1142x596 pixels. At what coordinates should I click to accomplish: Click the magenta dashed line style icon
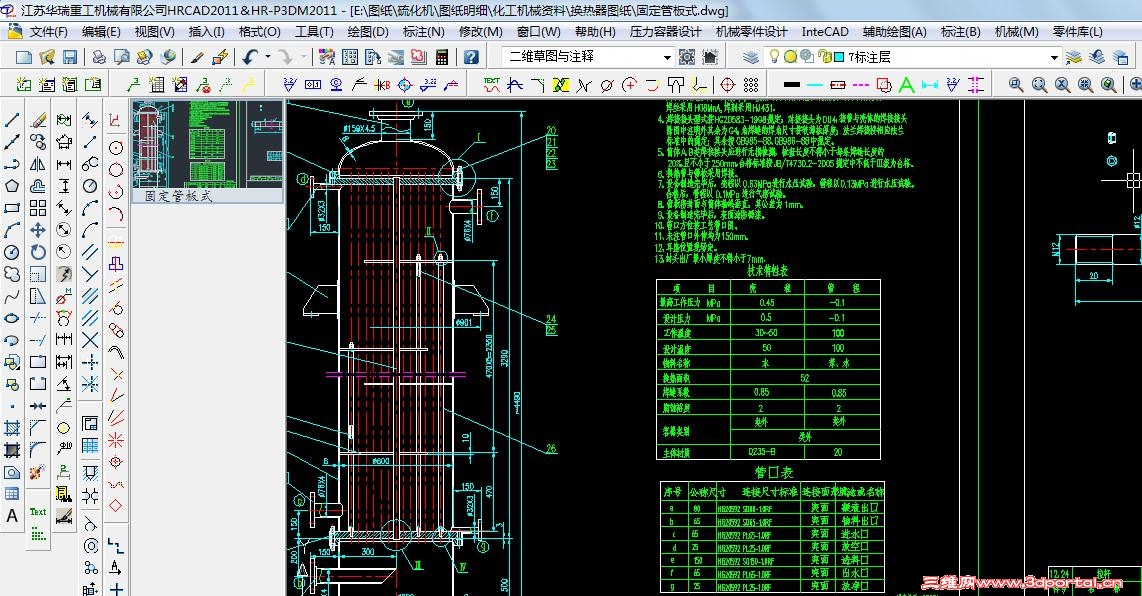tap(860, 85)
